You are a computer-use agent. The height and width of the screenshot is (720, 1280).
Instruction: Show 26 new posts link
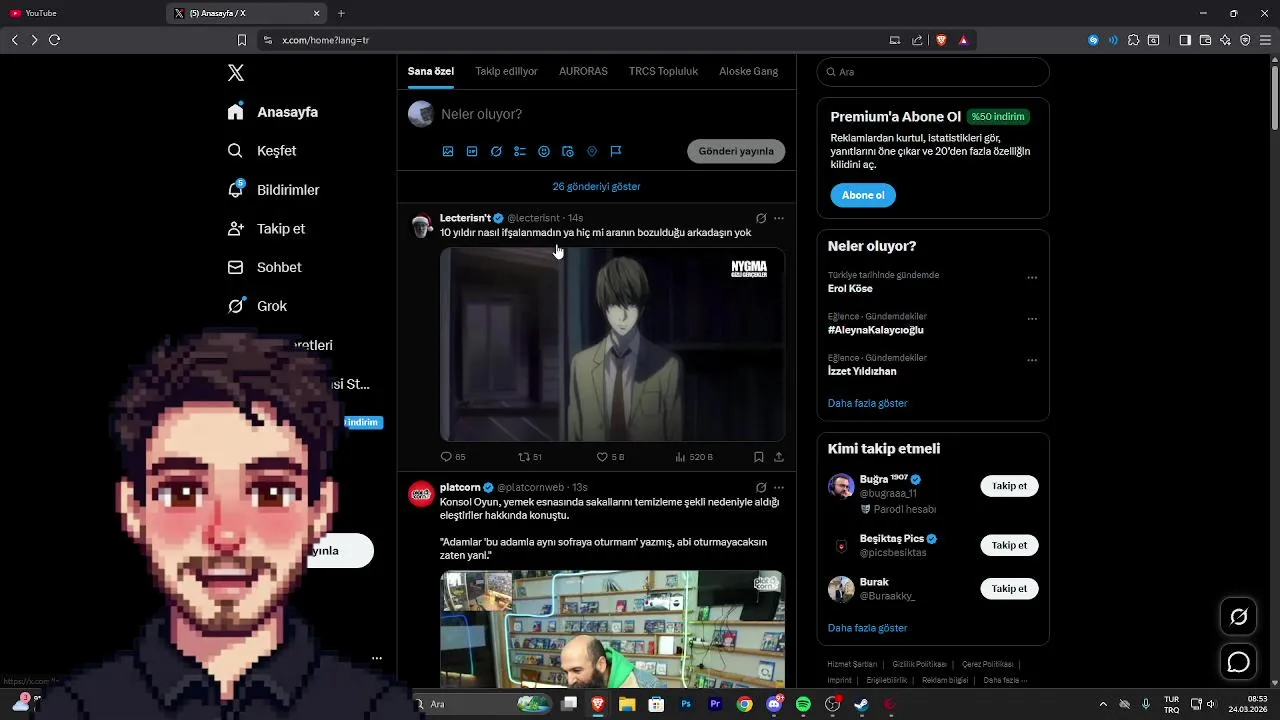(x=597, y=187)
